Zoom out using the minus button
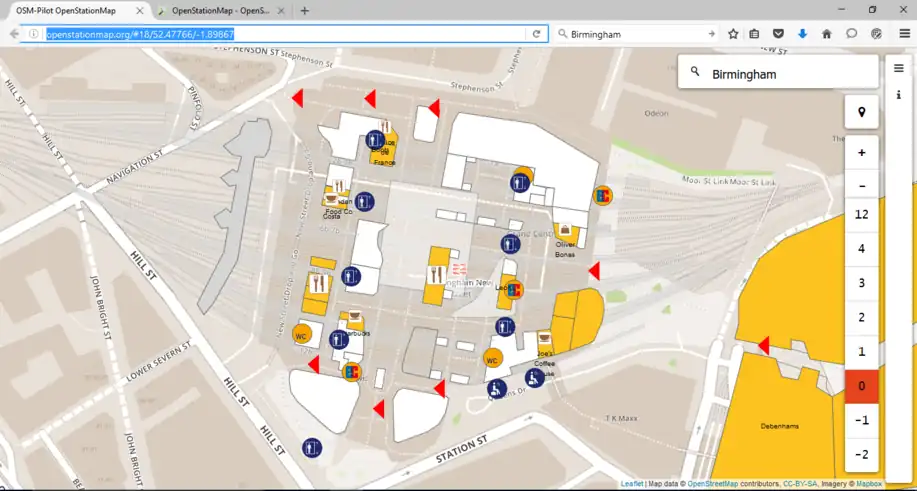917x491 pixels. tap(861, 186)
